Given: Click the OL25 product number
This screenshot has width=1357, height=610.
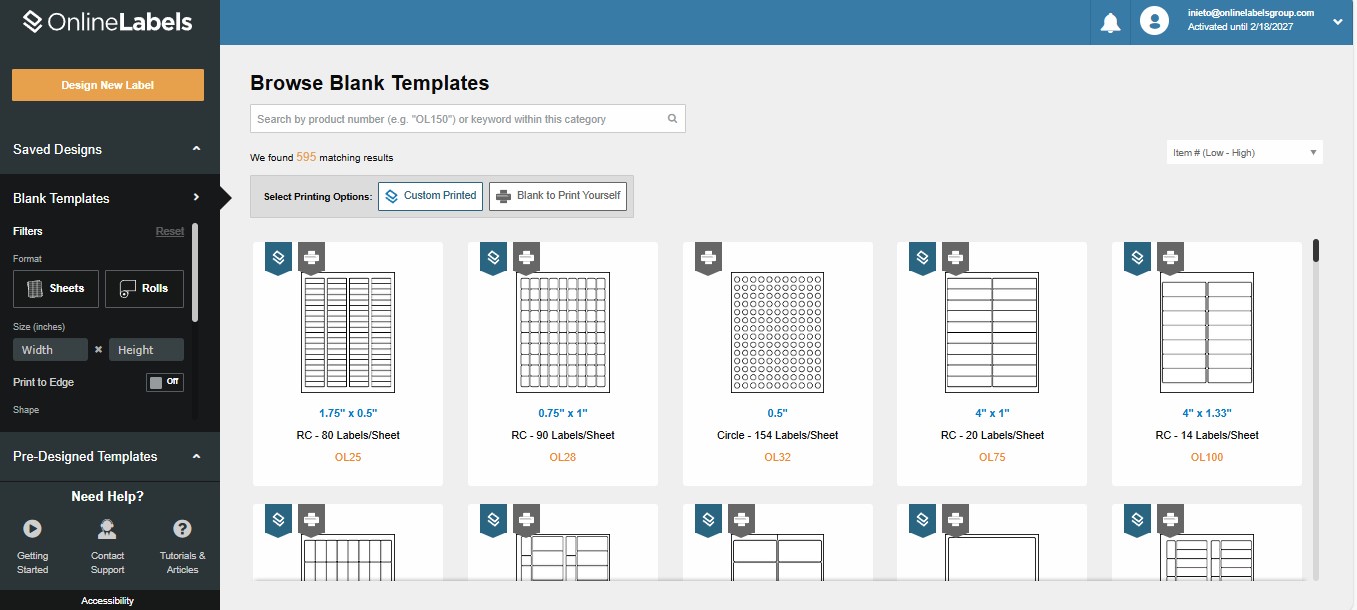Looking at the screenshot, I should [x=348, y=457].
